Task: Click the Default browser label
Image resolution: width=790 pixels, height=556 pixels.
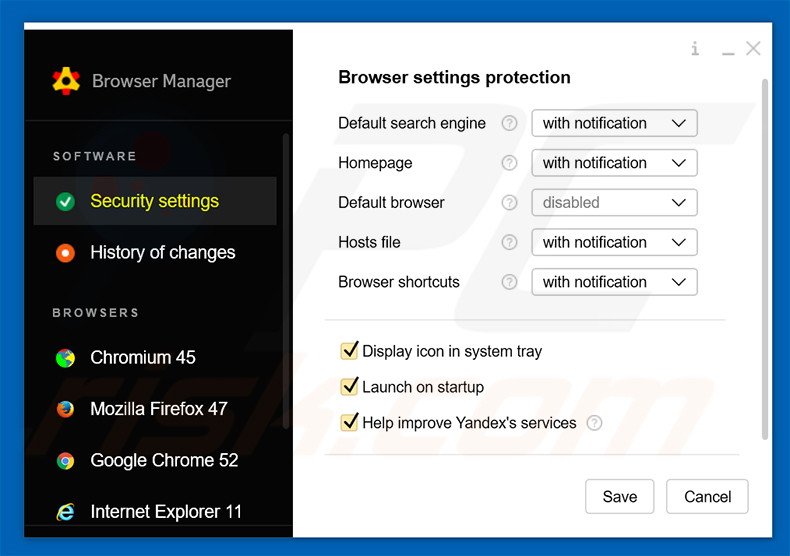Action: point(391,202)
